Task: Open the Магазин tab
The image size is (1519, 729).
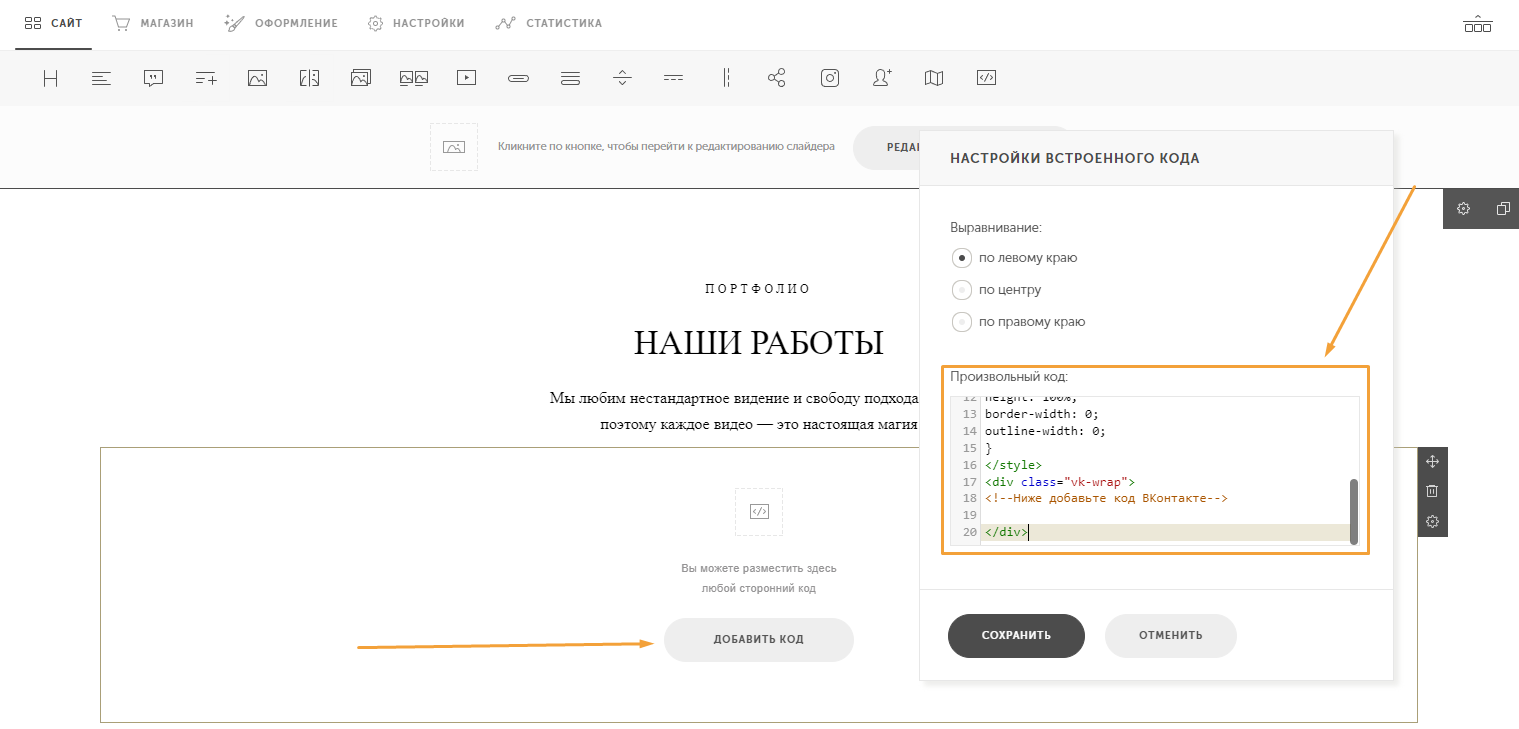Action: 153,23
